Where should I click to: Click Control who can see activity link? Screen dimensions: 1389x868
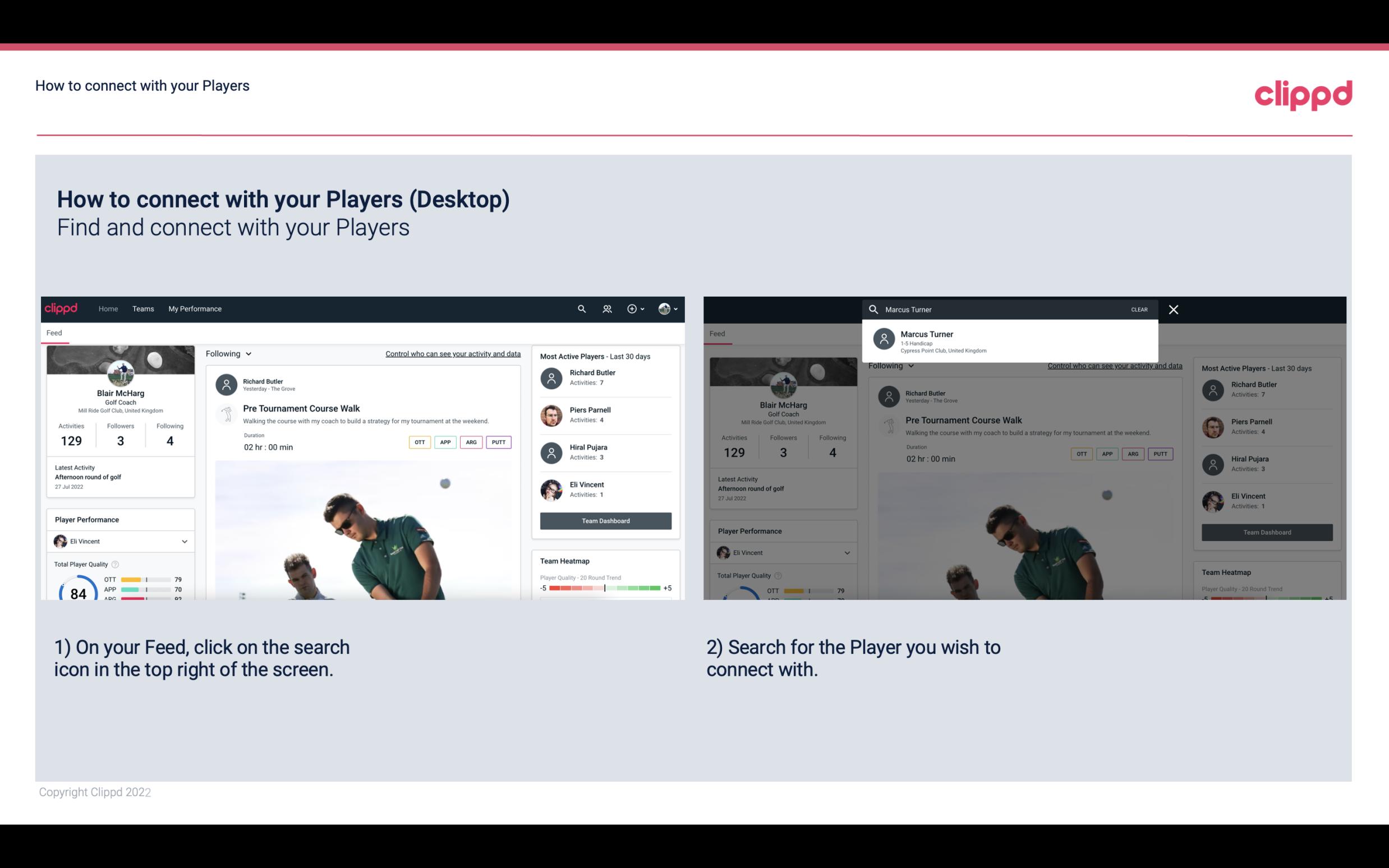(452, 353)
